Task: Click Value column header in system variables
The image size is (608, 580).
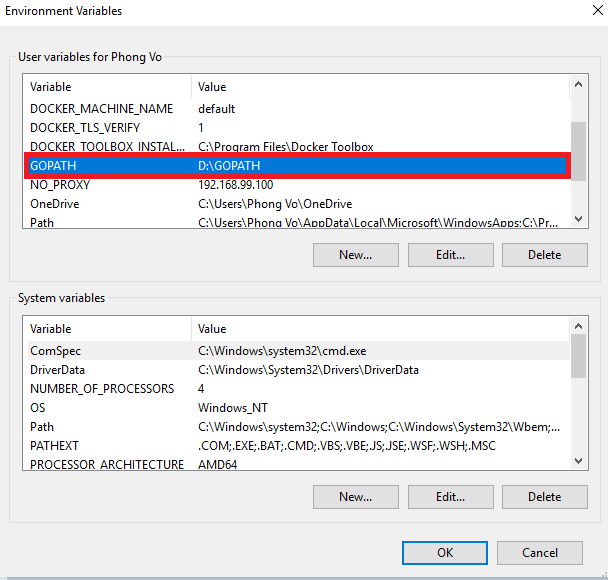Action: 381,329
